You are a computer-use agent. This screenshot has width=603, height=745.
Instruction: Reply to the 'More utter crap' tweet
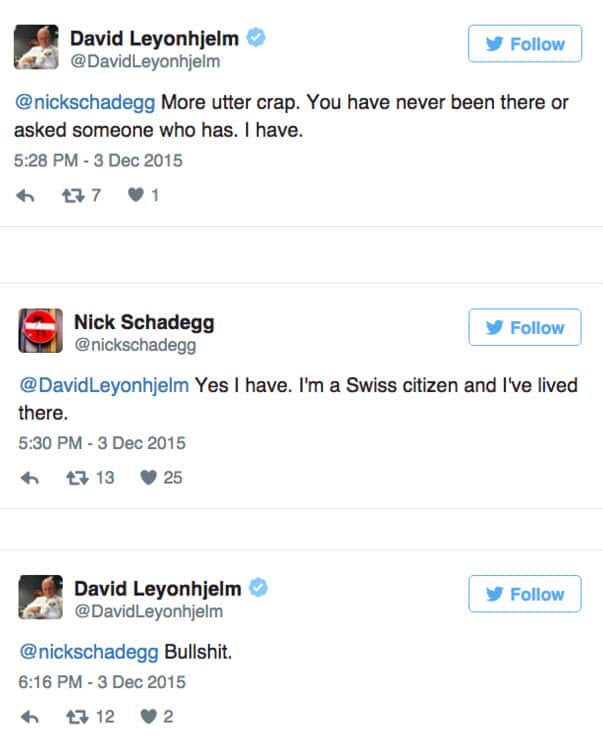27,196
